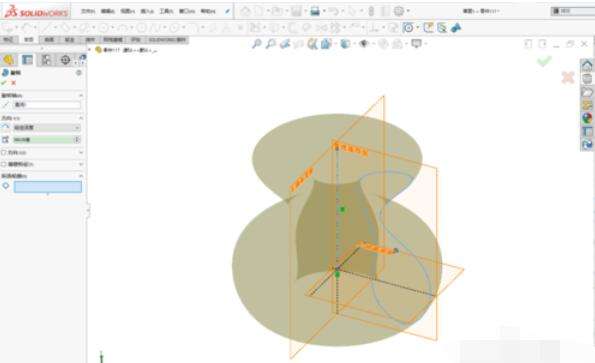Click the Axis of Revolution selection field

47,105
